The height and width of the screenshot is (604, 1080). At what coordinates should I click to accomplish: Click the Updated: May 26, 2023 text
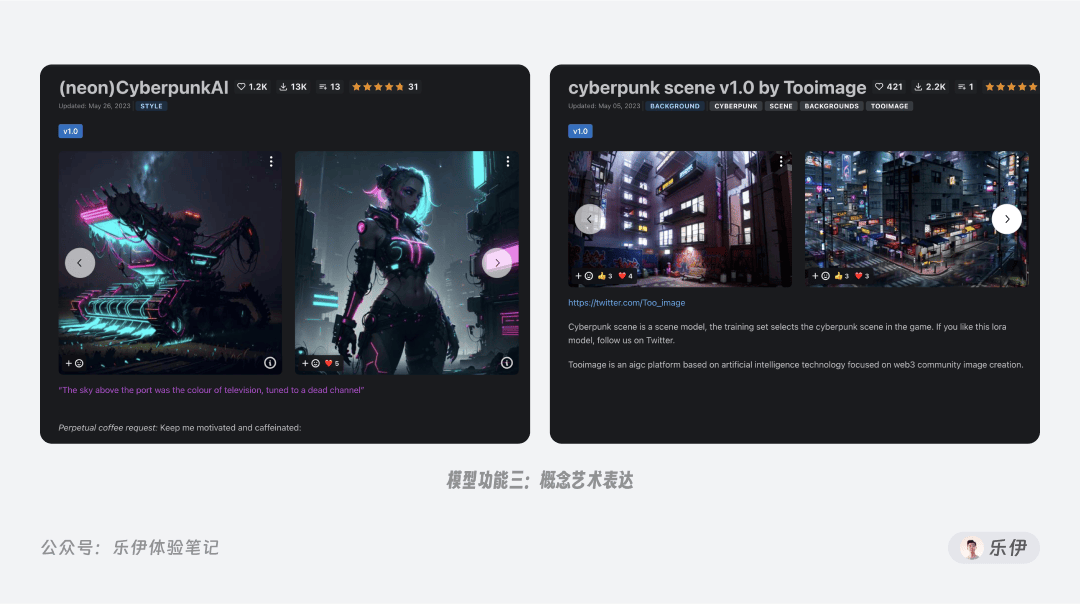pyautogui.click(x=94, y=106)
